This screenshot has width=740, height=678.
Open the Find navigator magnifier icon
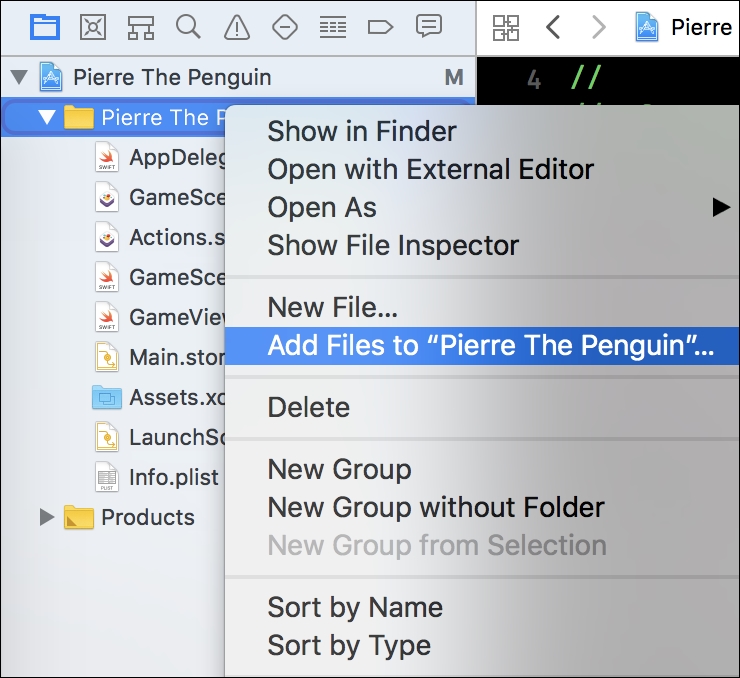click(x=188, y=26)
